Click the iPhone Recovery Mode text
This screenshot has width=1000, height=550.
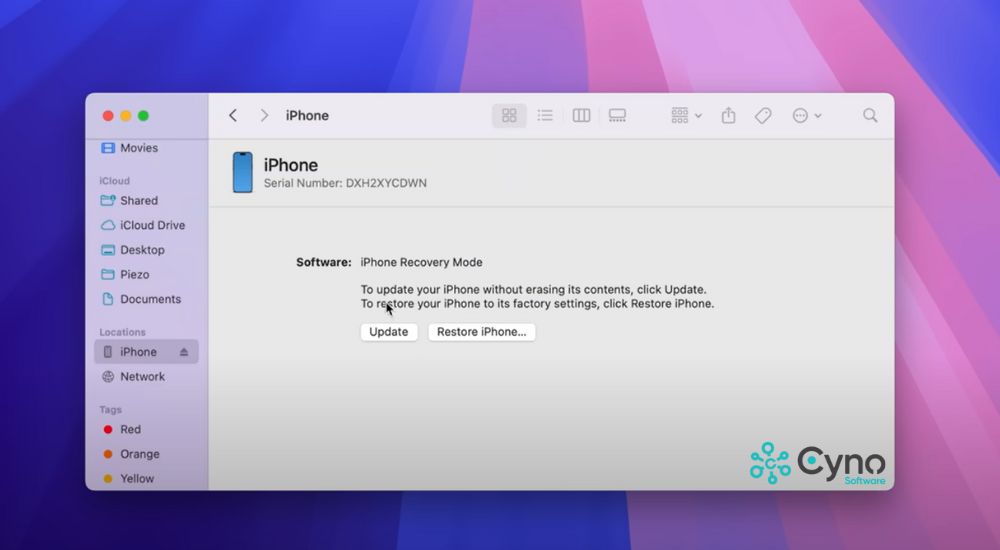(x=422, y=262)
